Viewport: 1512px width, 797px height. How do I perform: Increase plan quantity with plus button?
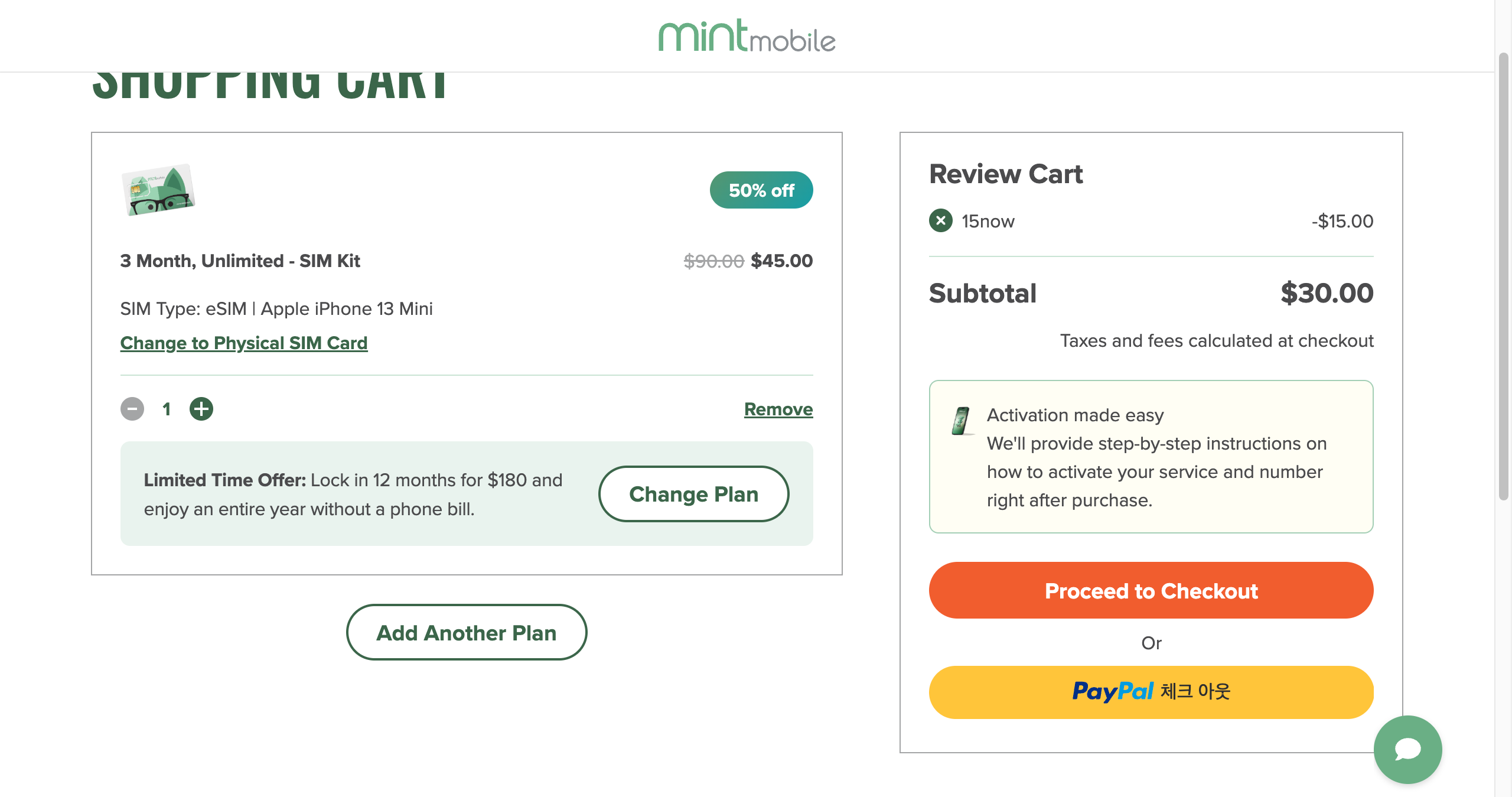[x=201, y=409]
